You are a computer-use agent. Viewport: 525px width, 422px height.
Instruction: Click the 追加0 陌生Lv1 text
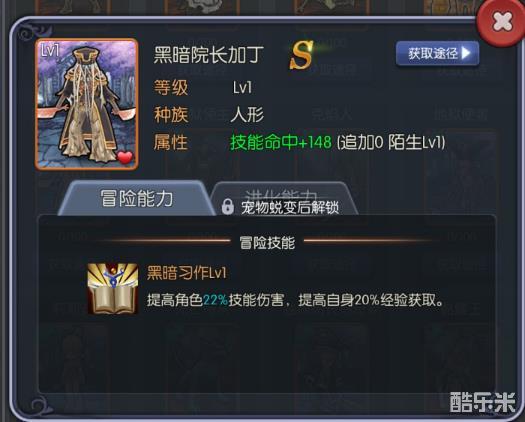tap(390, 142)
